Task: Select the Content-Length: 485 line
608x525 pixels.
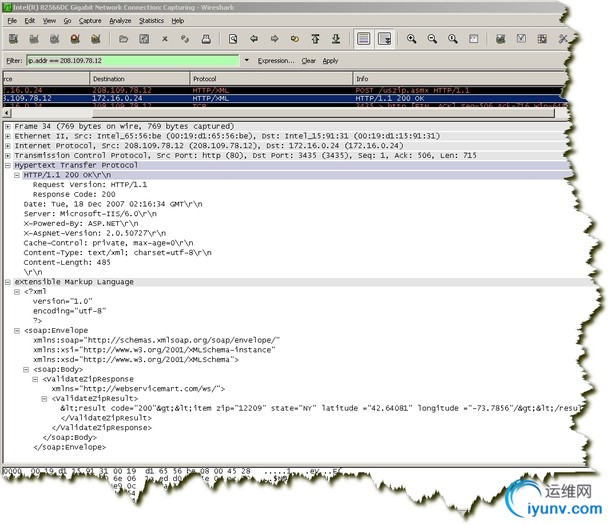Action: 67,262
